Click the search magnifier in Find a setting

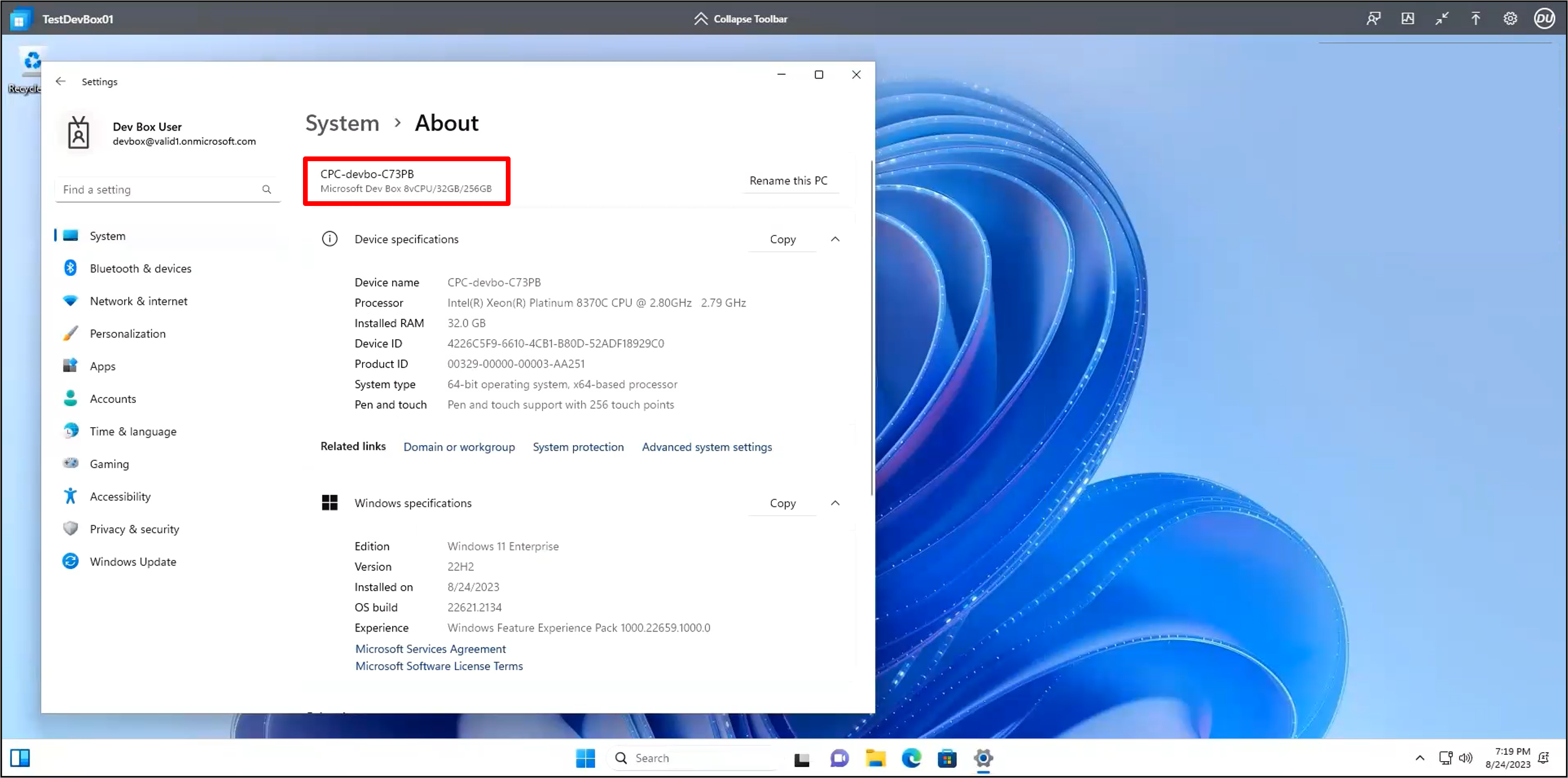click(x=267, y=189)
